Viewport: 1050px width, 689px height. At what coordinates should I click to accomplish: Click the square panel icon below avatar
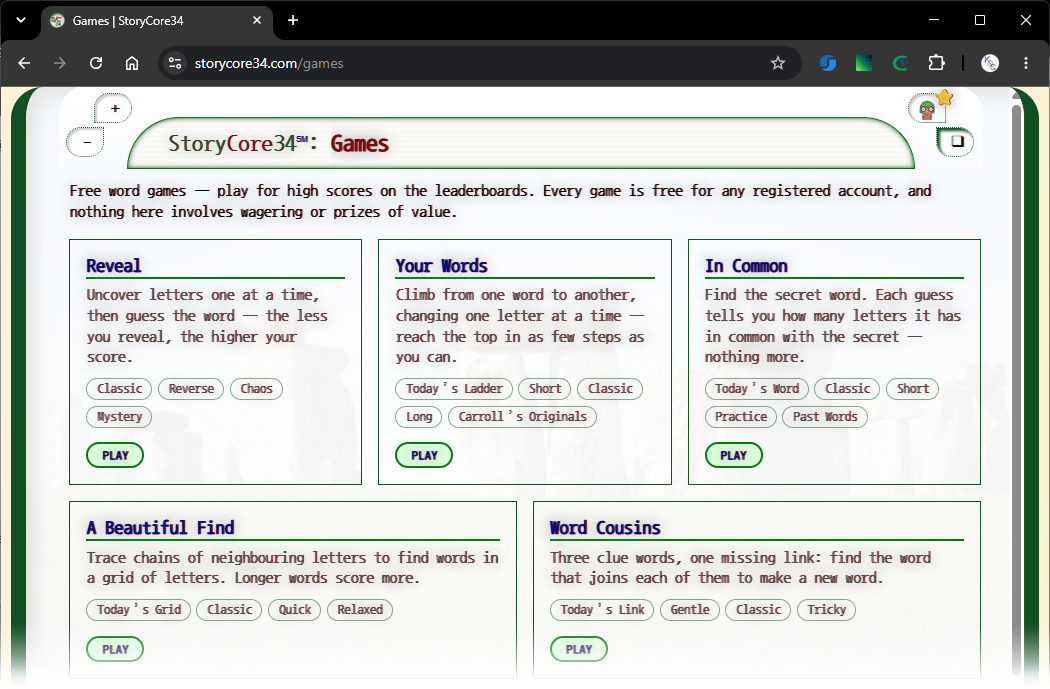click(x=956, y=141)
